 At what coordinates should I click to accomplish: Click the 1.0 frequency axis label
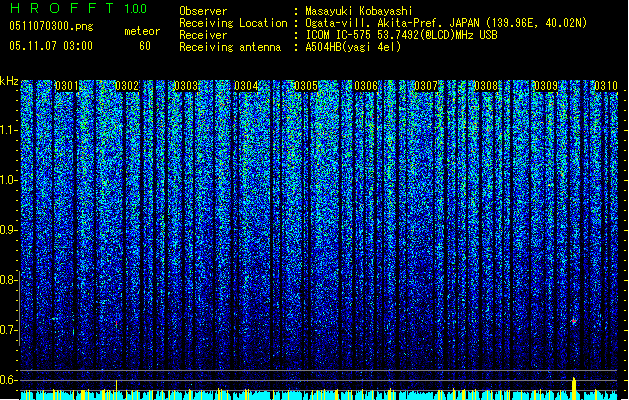coord(8,180)
